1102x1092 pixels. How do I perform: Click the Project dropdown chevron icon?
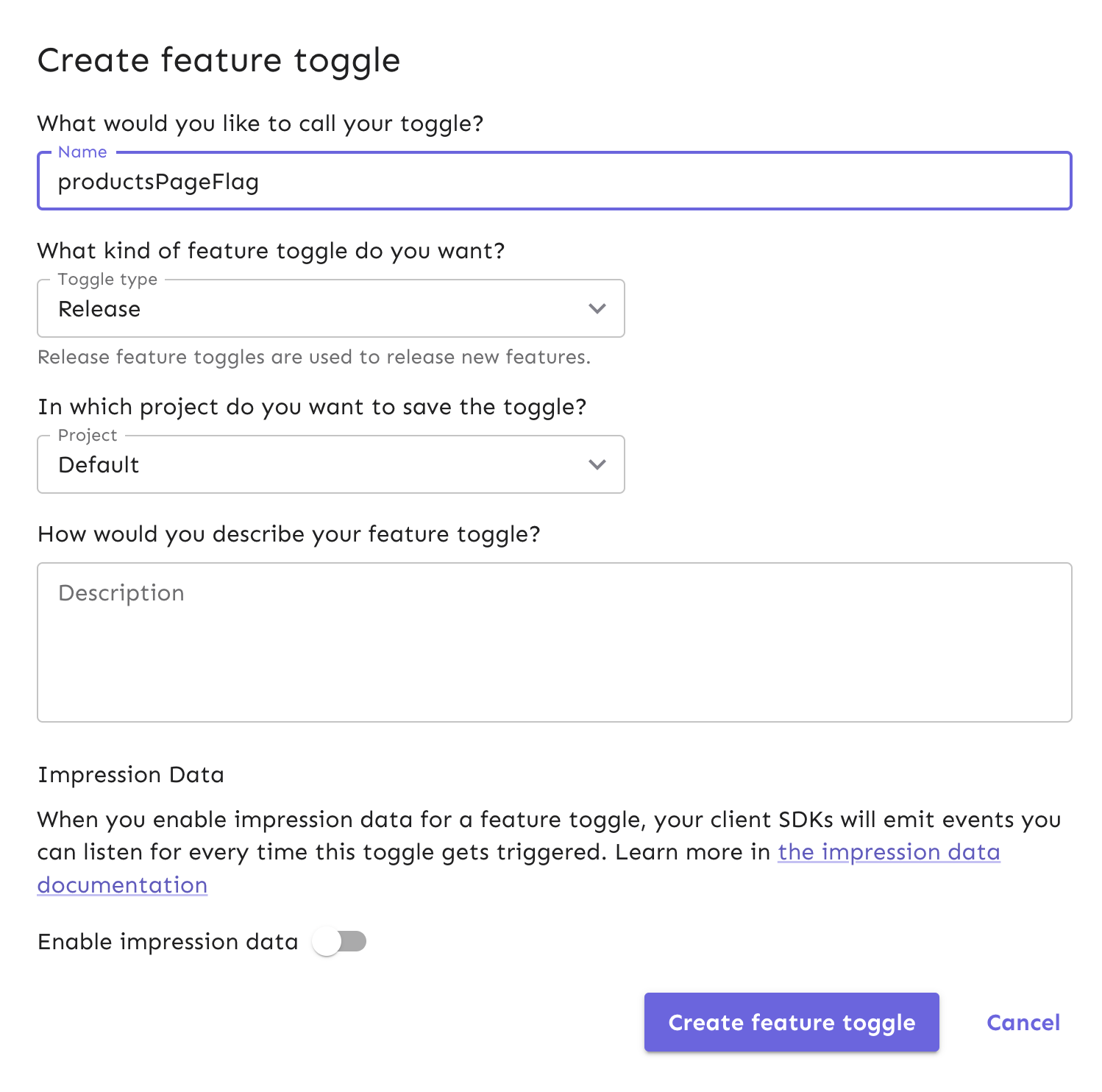tap(597, 464)
